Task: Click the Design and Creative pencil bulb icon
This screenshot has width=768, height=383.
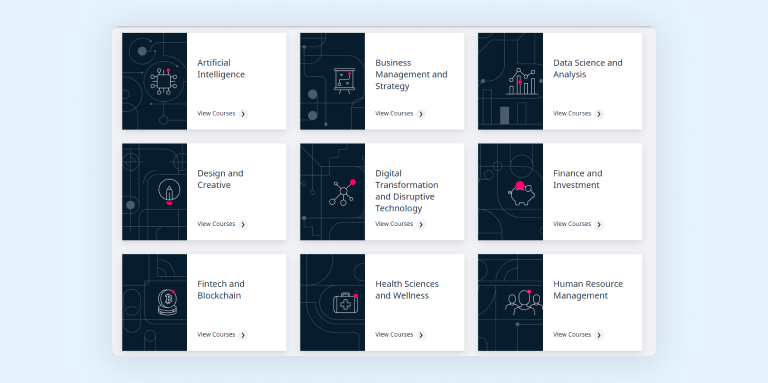Action: pyautogui.click(x=169, y=192)
